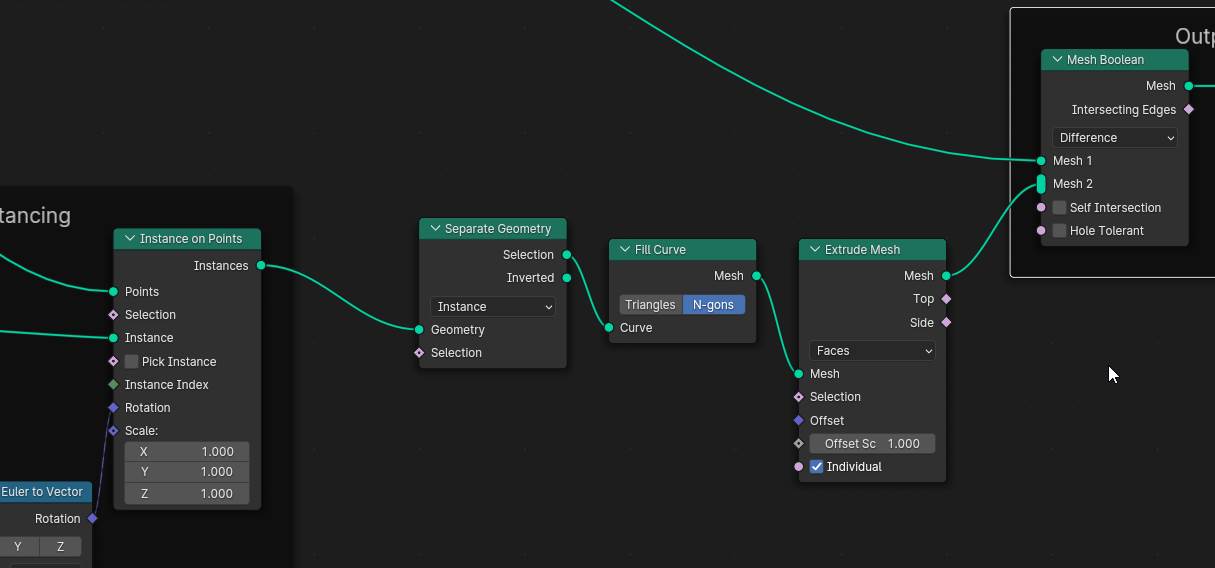Click Separate Geometry Selection output socket
The image size is (1215, 568).
coord(567,255)
